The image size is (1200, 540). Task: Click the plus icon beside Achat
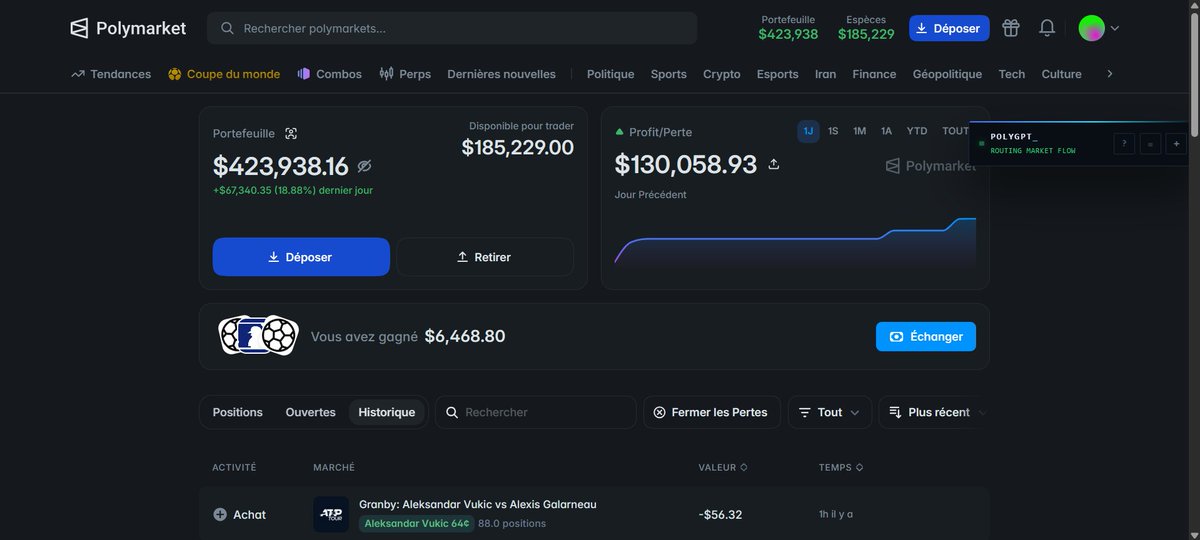click(220, 514)
